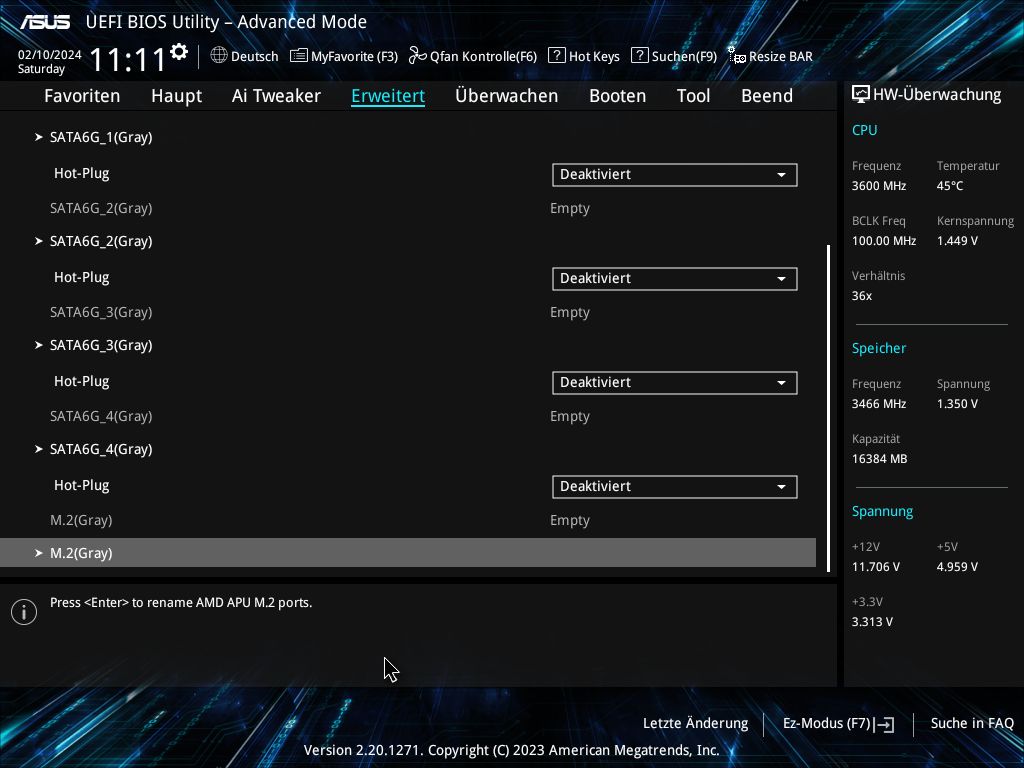Viewport: 1024px width, 768px height.
Task: Click the info icon in the help panel
Action: coord(24,612)
